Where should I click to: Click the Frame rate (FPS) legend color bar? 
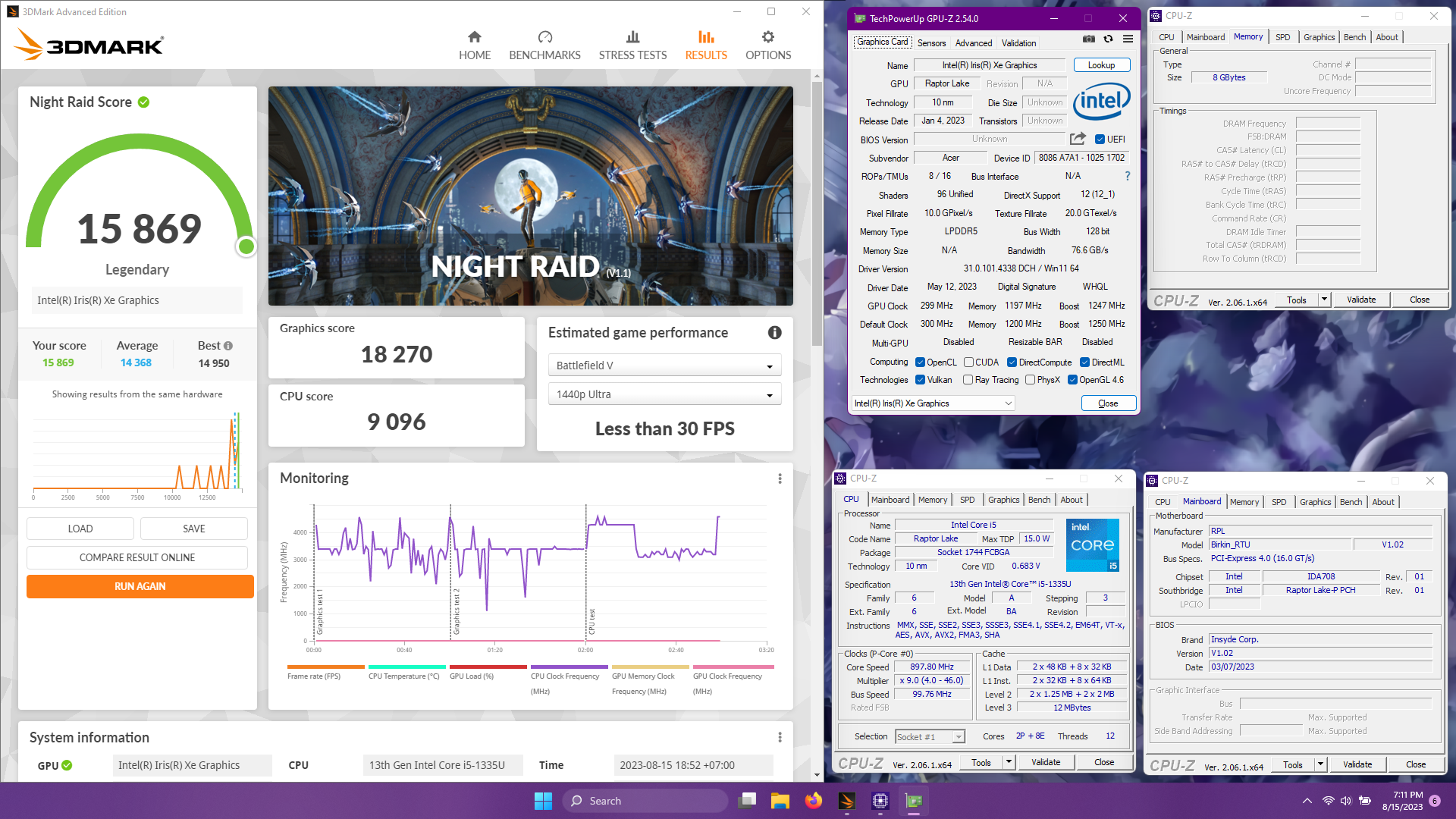[x=325, y=667]
